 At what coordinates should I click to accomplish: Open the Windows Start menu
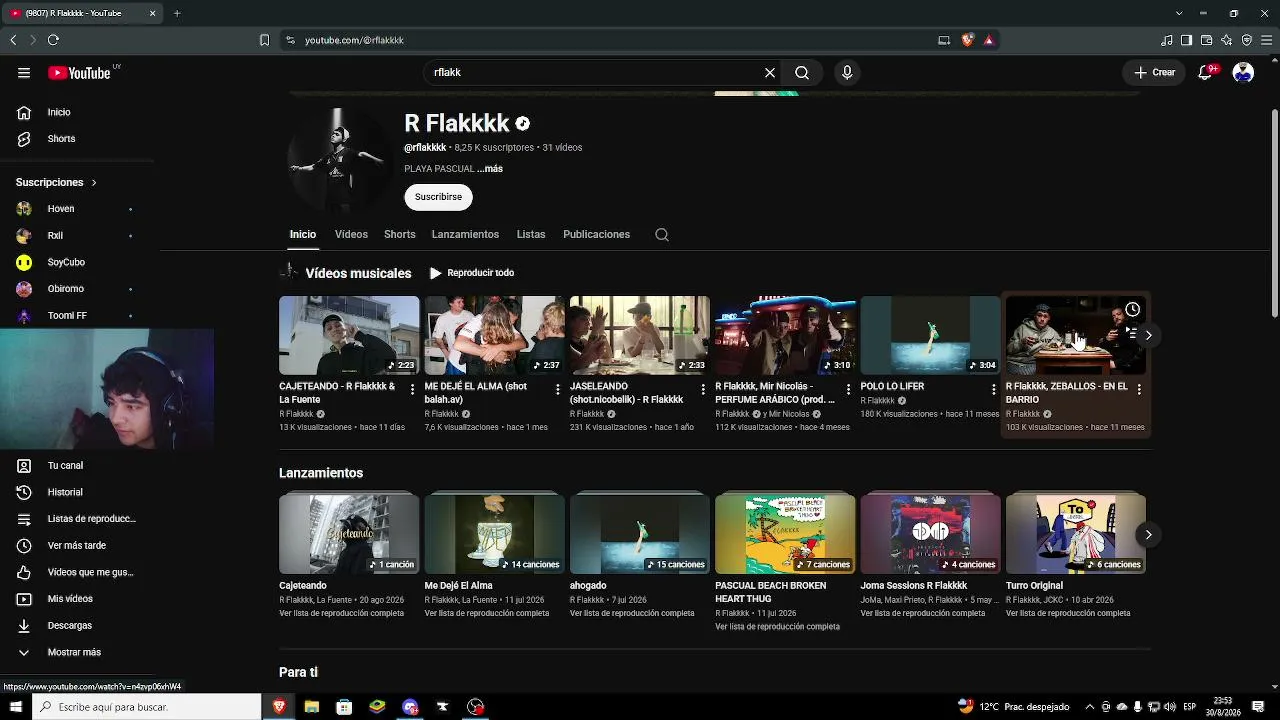[15, 707]
